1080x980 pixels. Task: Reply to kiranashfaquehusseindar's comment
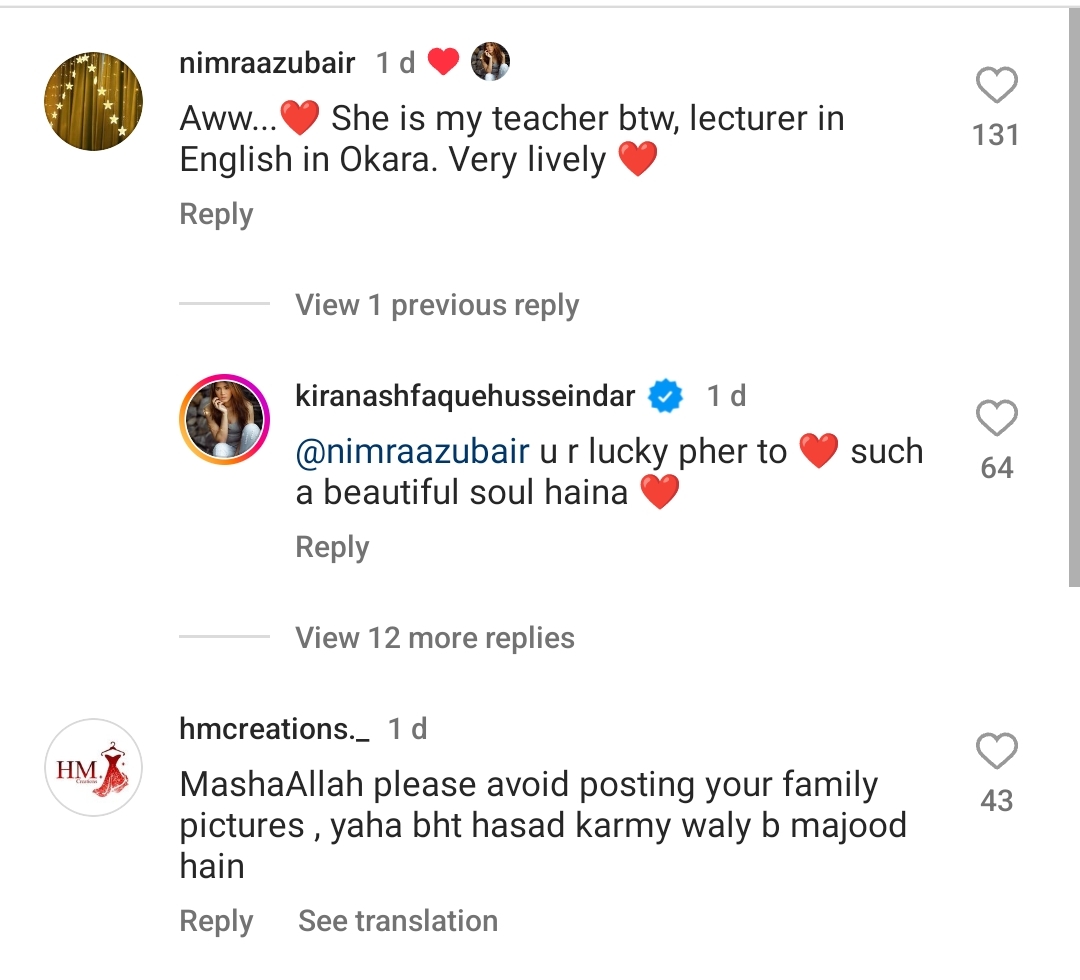click(332, 547)
